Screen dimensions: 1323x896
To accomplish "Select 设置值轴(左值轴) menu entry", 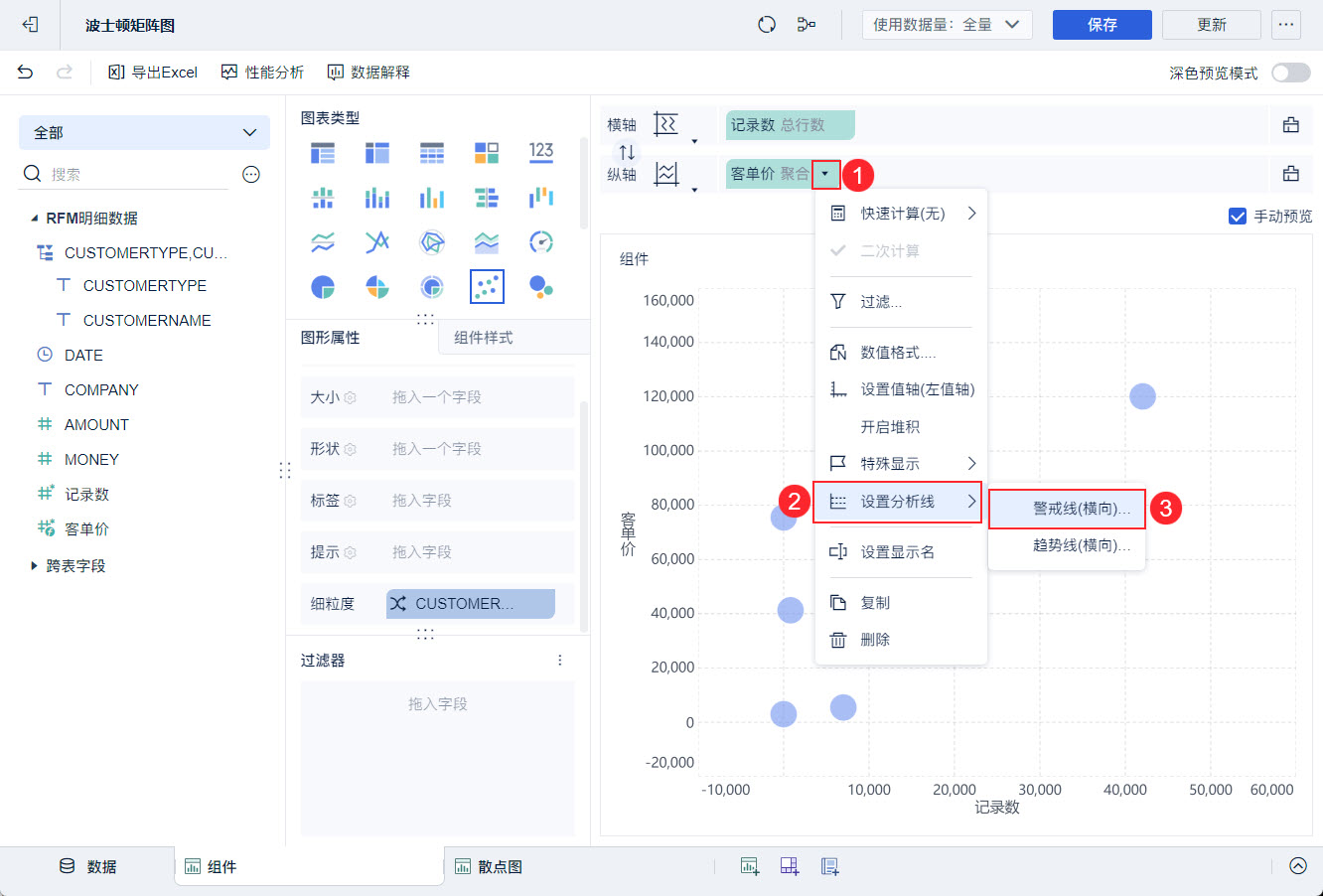I will point(901,389).
